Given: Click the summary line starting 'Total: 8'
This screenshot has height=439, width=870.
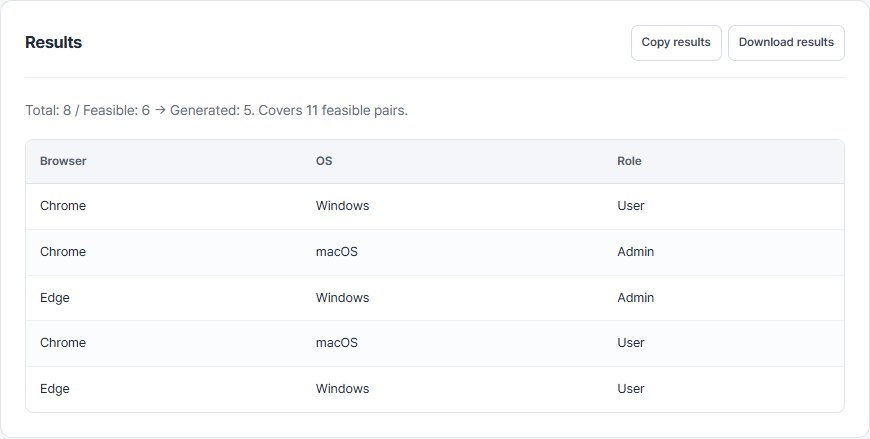Looking at the screenshot, I should point(216,110).
